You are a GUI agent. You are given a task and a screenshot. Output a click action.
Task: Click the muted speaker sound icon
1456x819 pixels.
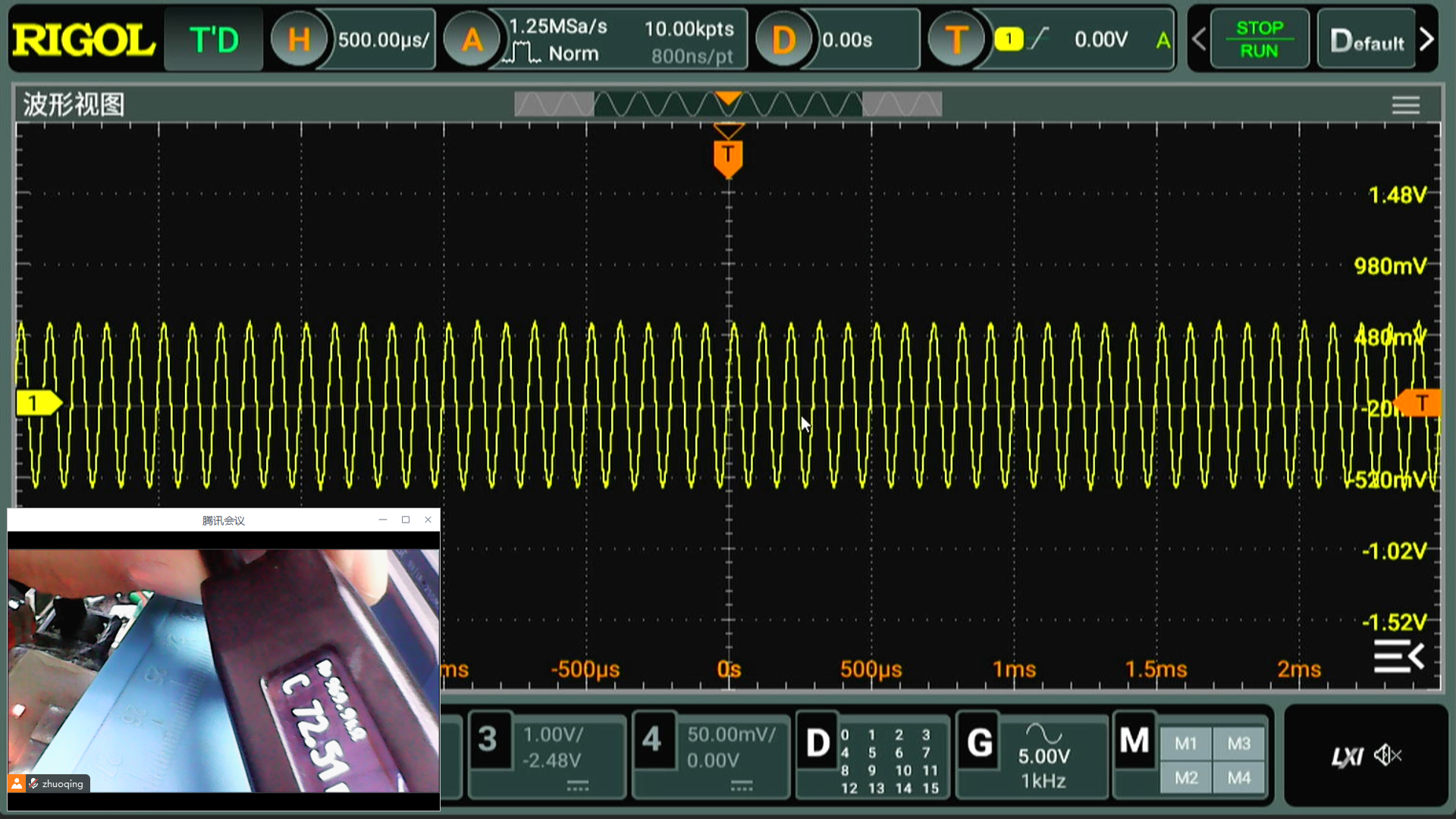1388,755
